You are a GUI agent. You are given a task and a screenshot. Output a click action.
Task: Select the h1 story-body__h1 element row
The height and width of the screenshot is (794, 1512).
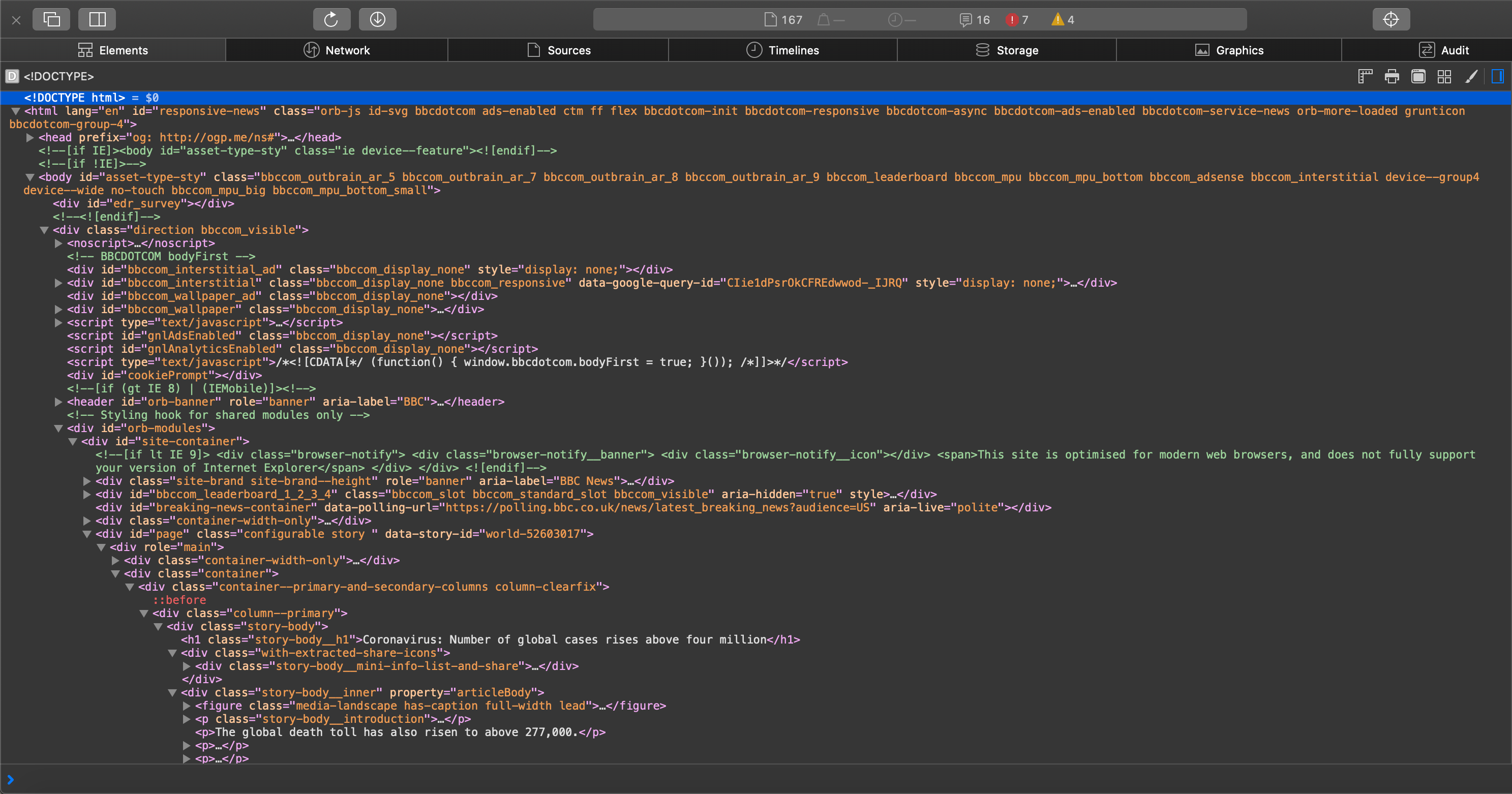[x=490, y=639]
